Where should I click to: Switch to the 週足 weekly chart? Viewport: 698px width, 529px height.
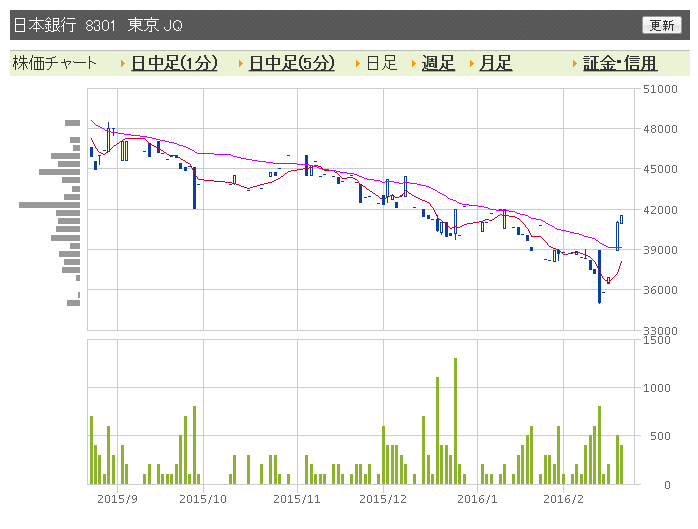coord(438,63)
